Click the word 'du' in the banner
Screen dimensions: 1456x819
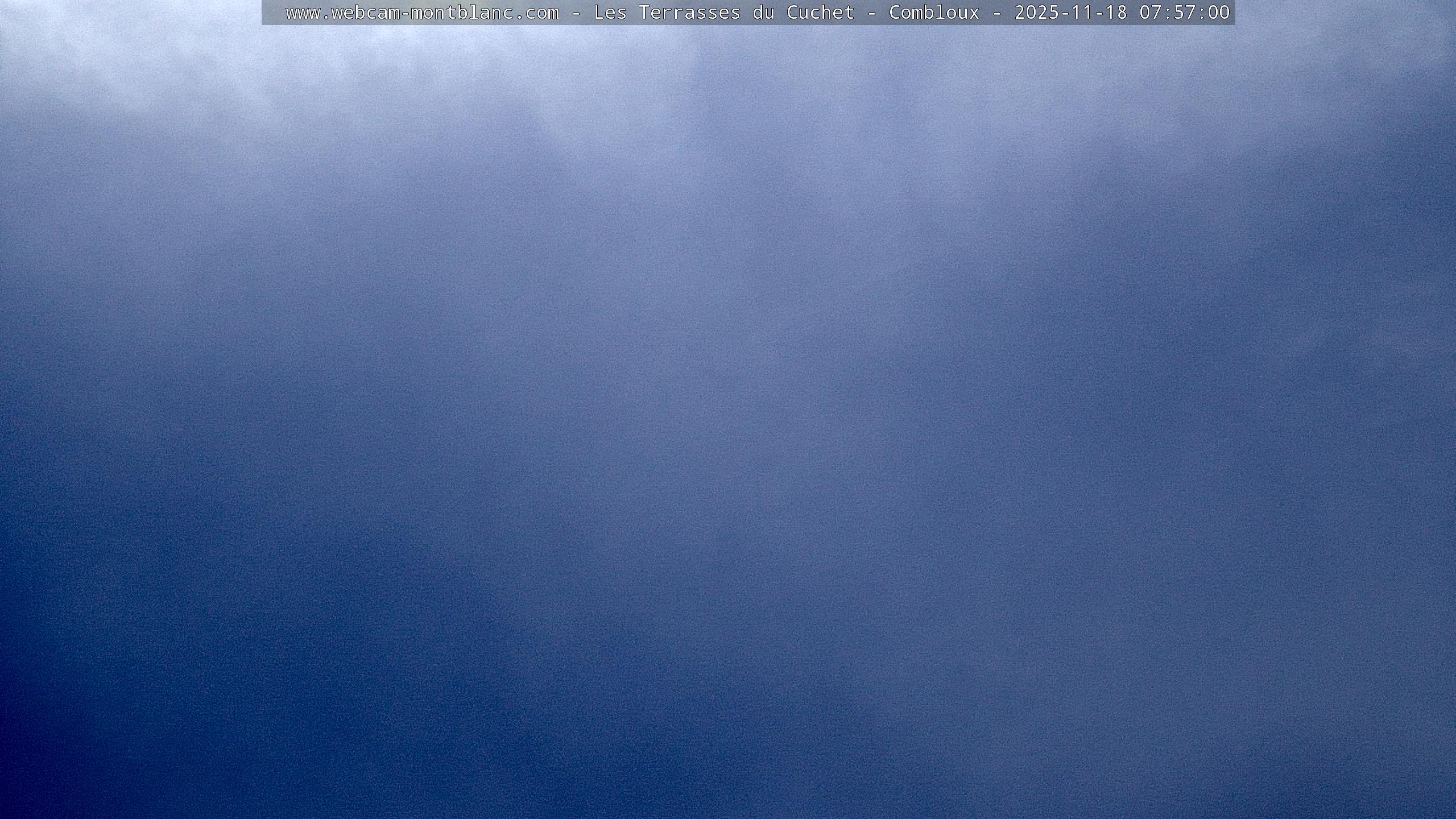coord(763,13)
